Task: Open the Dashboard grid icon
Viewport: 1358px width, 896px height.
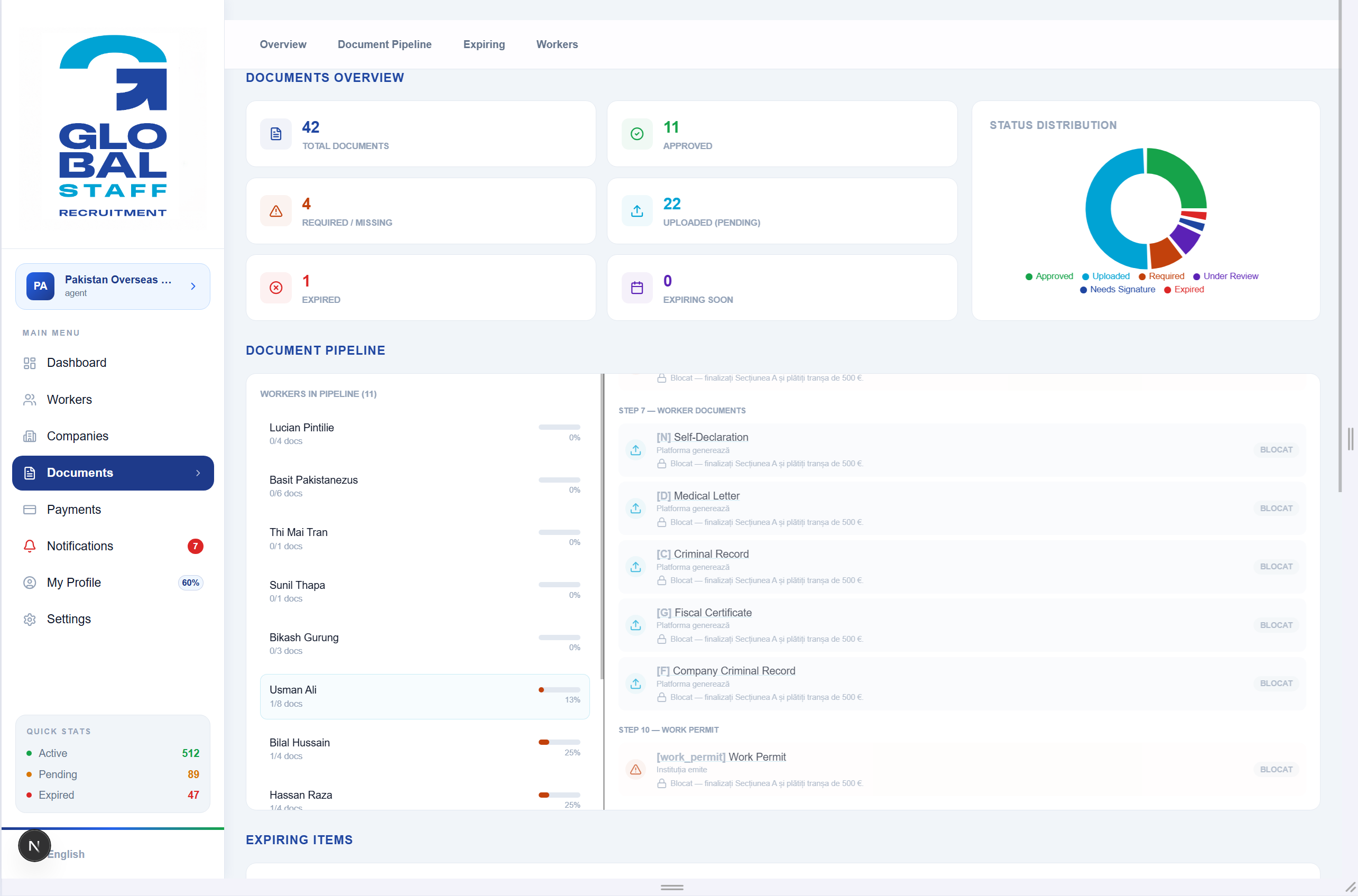Action: coord(30,363)
